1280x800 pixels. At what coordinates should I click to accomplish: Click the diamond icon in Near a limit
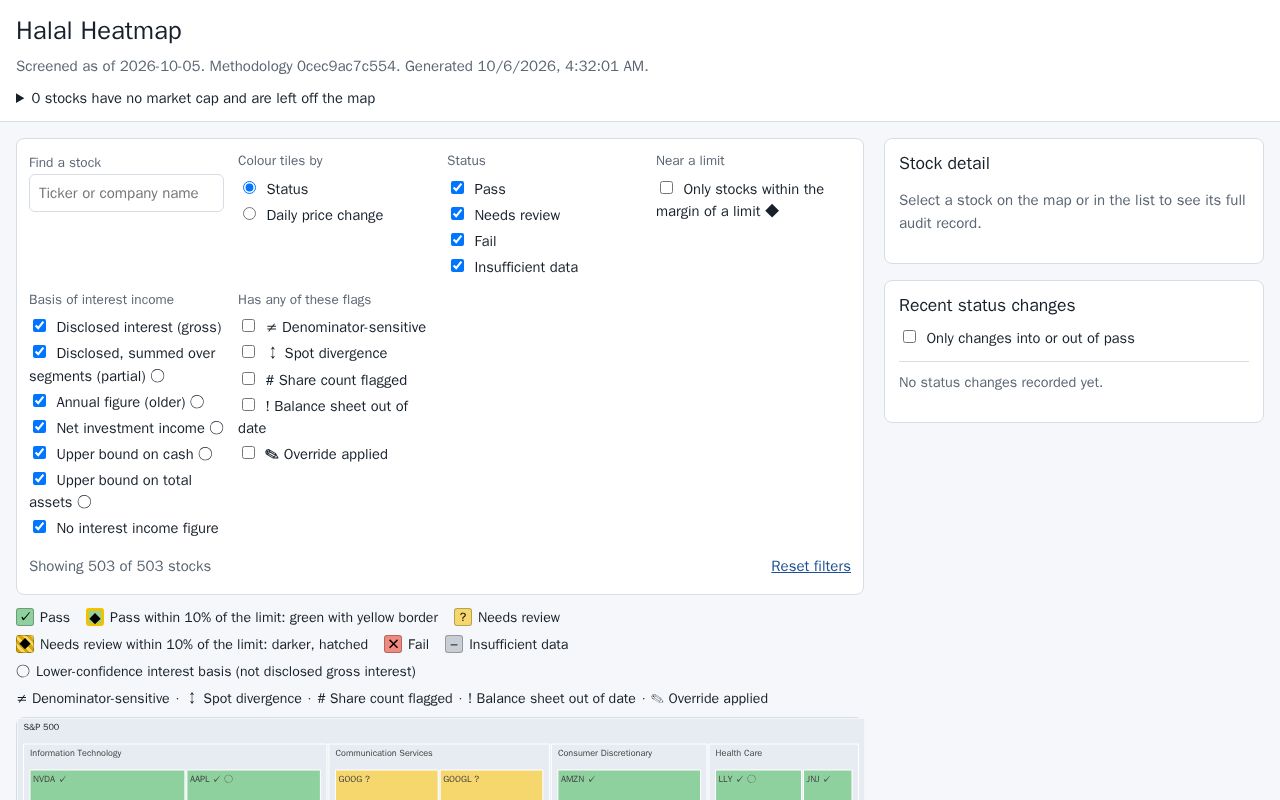(x=772, y=211)
